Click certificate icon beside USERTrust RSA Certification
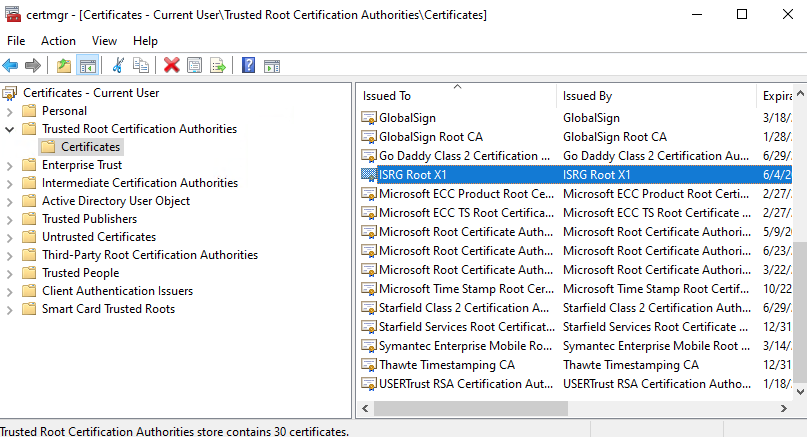This screenshot has height=437, width=807. click(369, 384)
